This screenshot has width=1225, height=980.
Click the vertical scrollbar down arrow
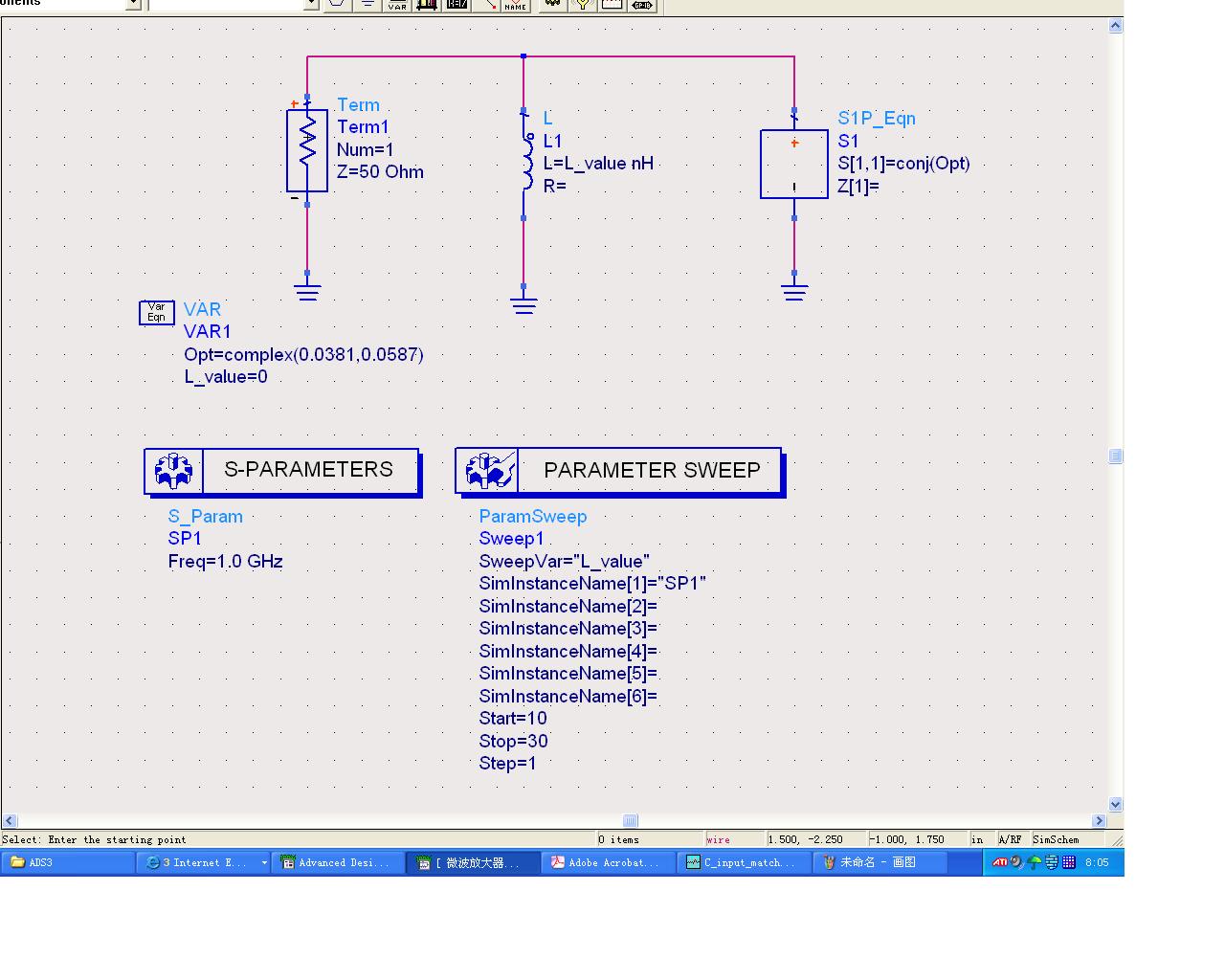[1115, 805]
